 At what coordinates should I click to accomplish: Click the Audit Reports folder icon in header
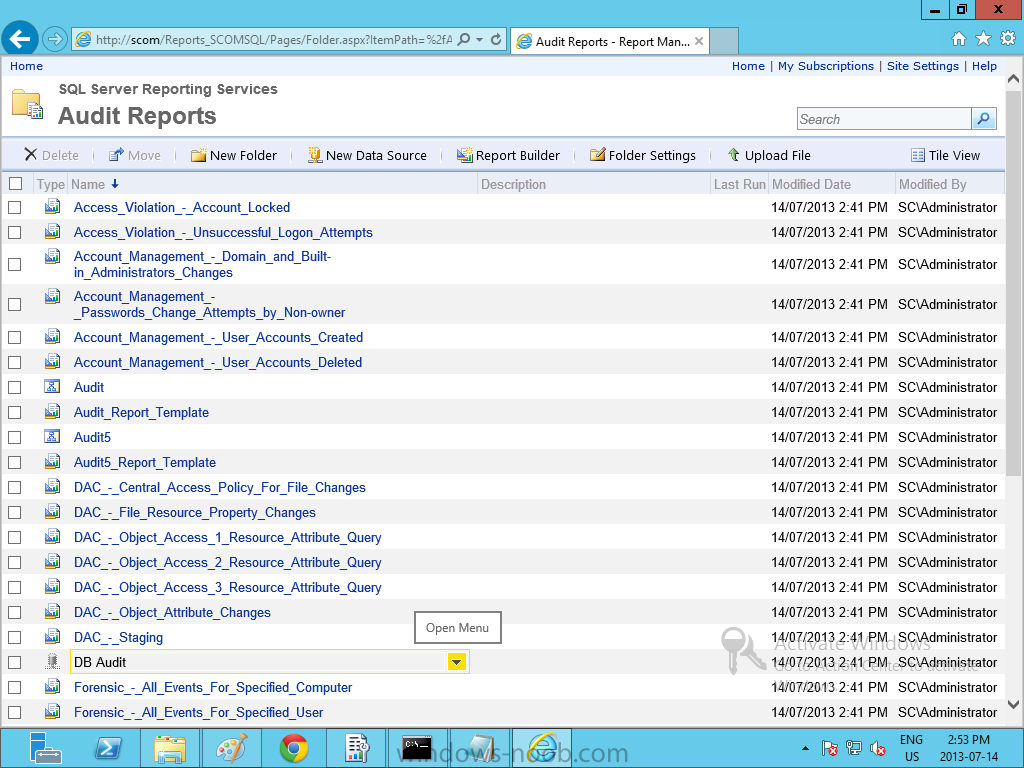tap(27, 104)
